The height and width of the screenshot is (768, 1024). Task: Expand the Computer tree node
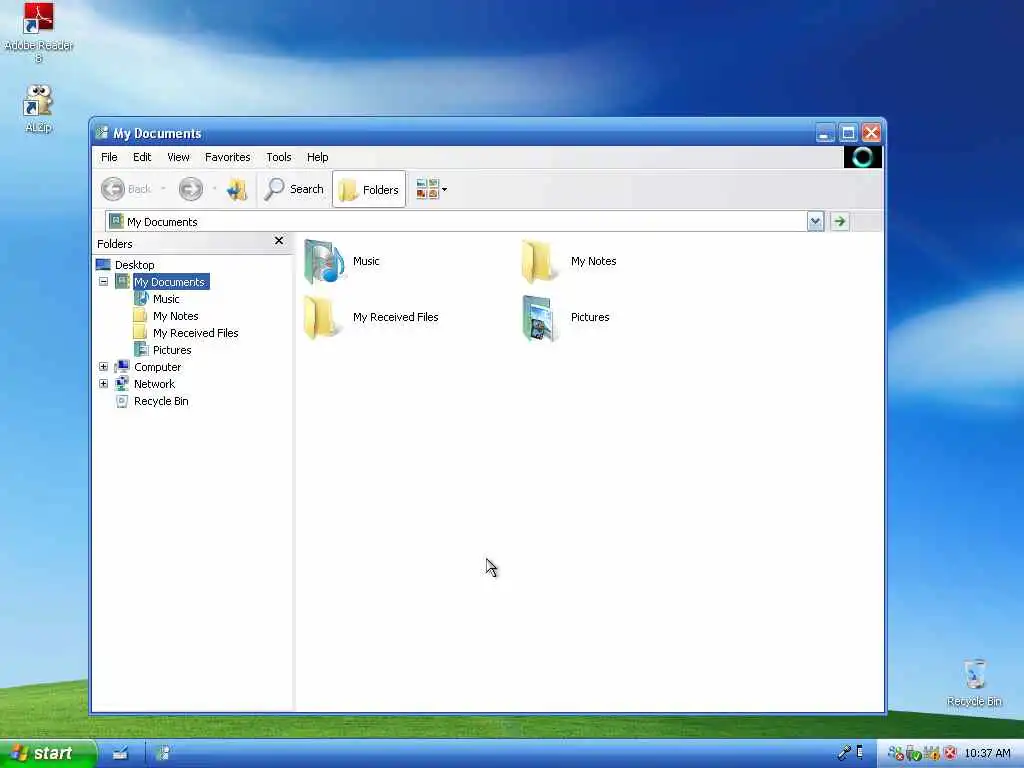(x=103, y=367)
